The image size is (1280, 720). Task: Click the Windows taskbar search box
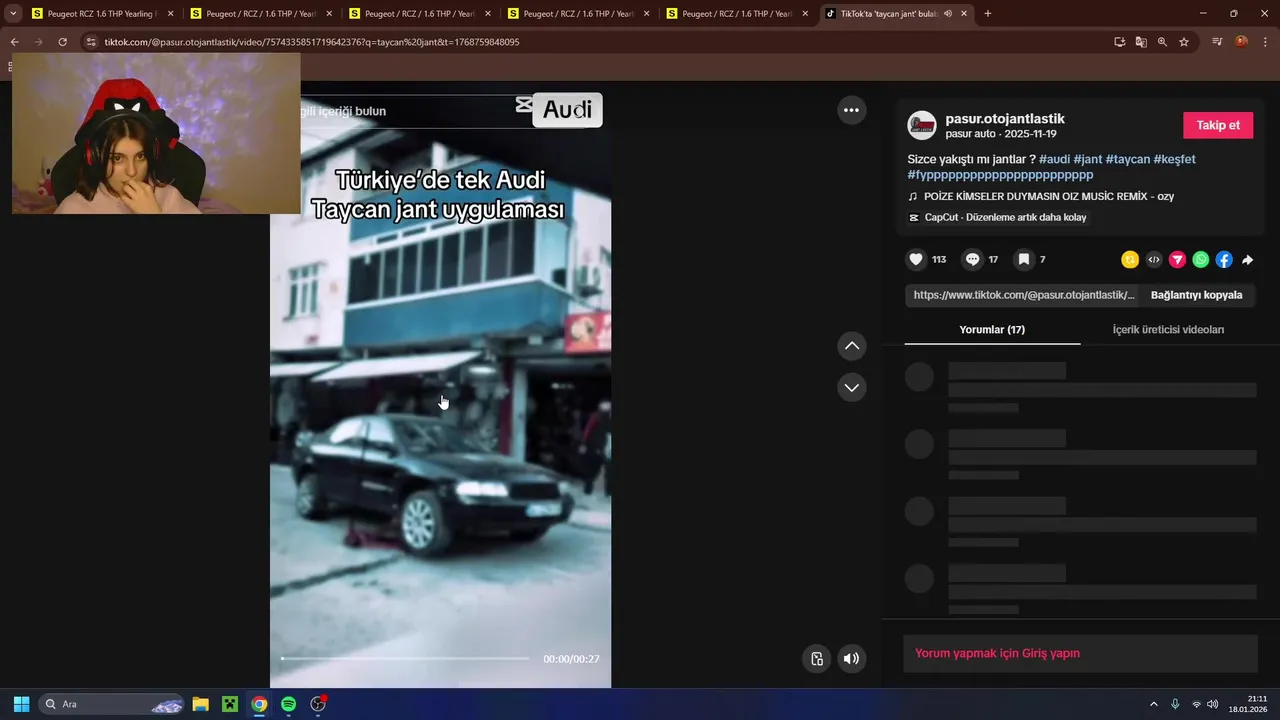tap(112, 704)
